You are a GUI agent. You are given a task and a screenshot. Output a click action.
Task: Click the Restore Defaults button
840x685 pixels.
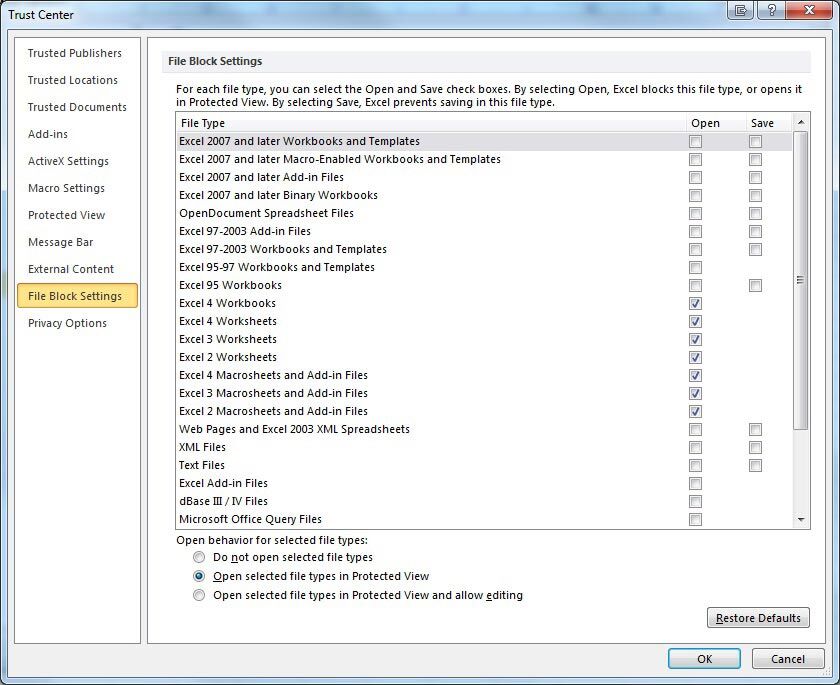(x=759, y=617)
